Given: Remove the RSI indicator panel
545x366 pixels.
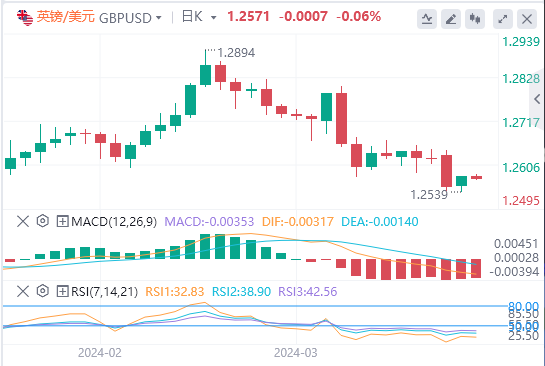Looking at the screenshot, I should pos(23,291).
